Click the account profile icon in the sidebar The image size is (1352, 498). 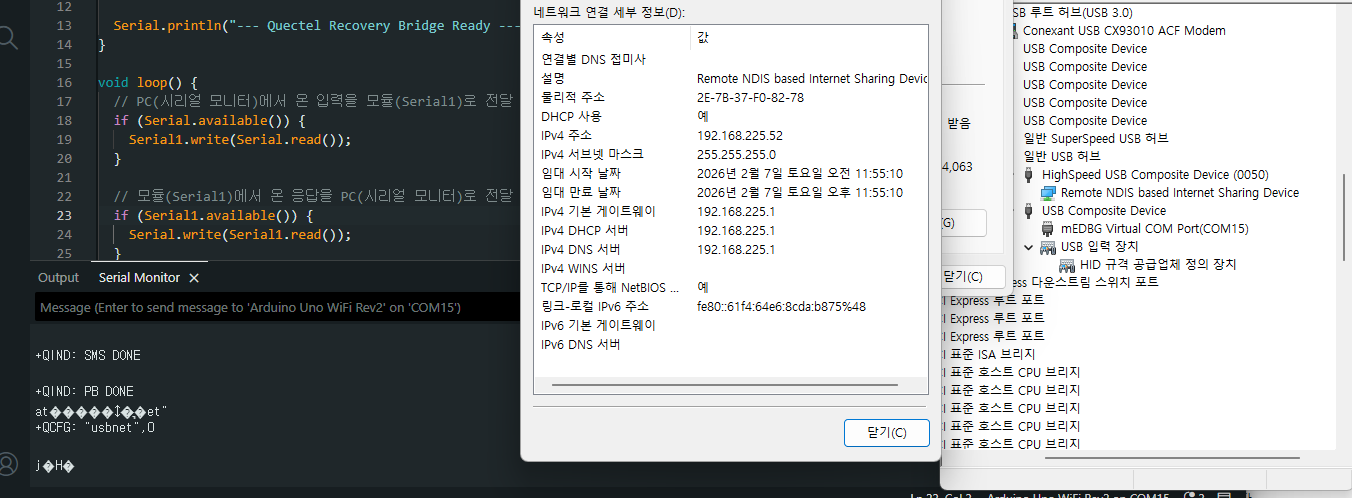8,464
